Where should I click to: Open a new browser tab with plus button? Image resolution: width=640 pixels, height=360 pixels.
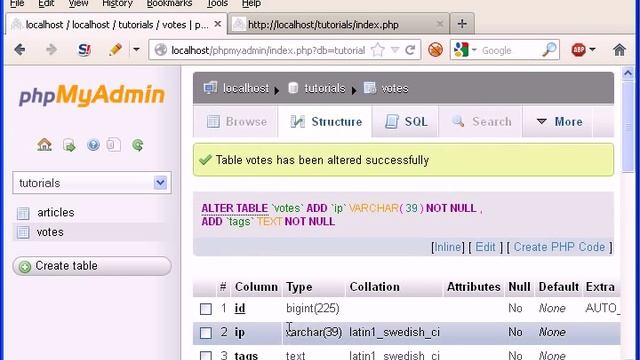point(462,24)
